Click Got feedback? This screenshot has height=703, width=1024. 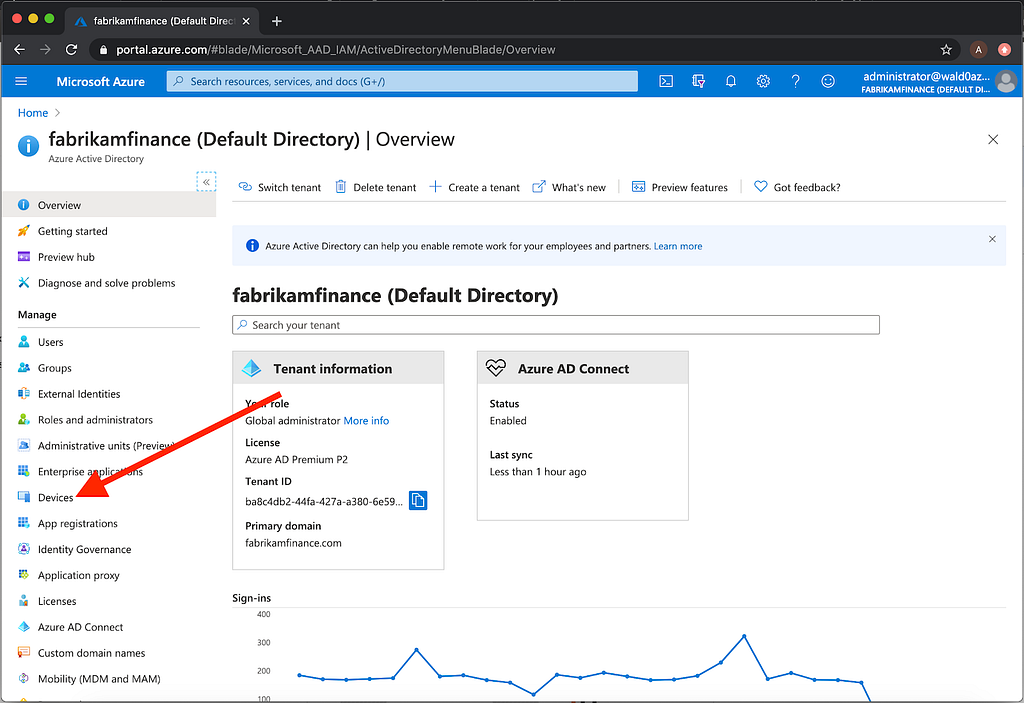[x=797, y=188]
